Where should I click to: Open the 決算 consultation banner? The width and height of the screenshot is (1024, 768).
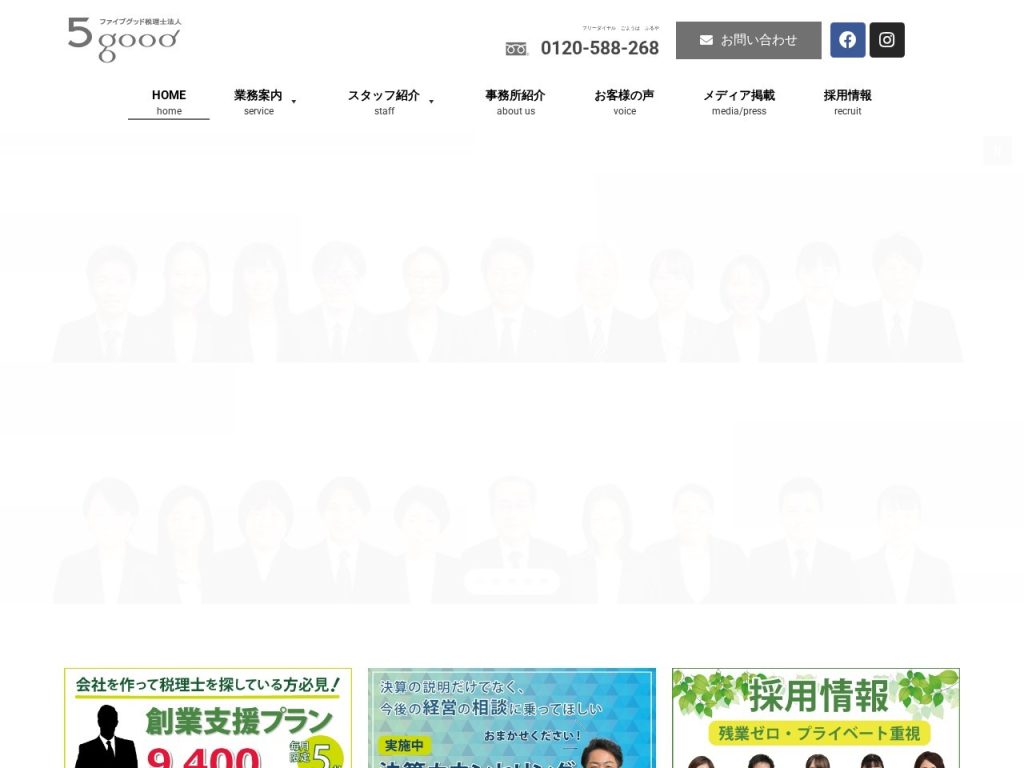(x=512, y=718)
